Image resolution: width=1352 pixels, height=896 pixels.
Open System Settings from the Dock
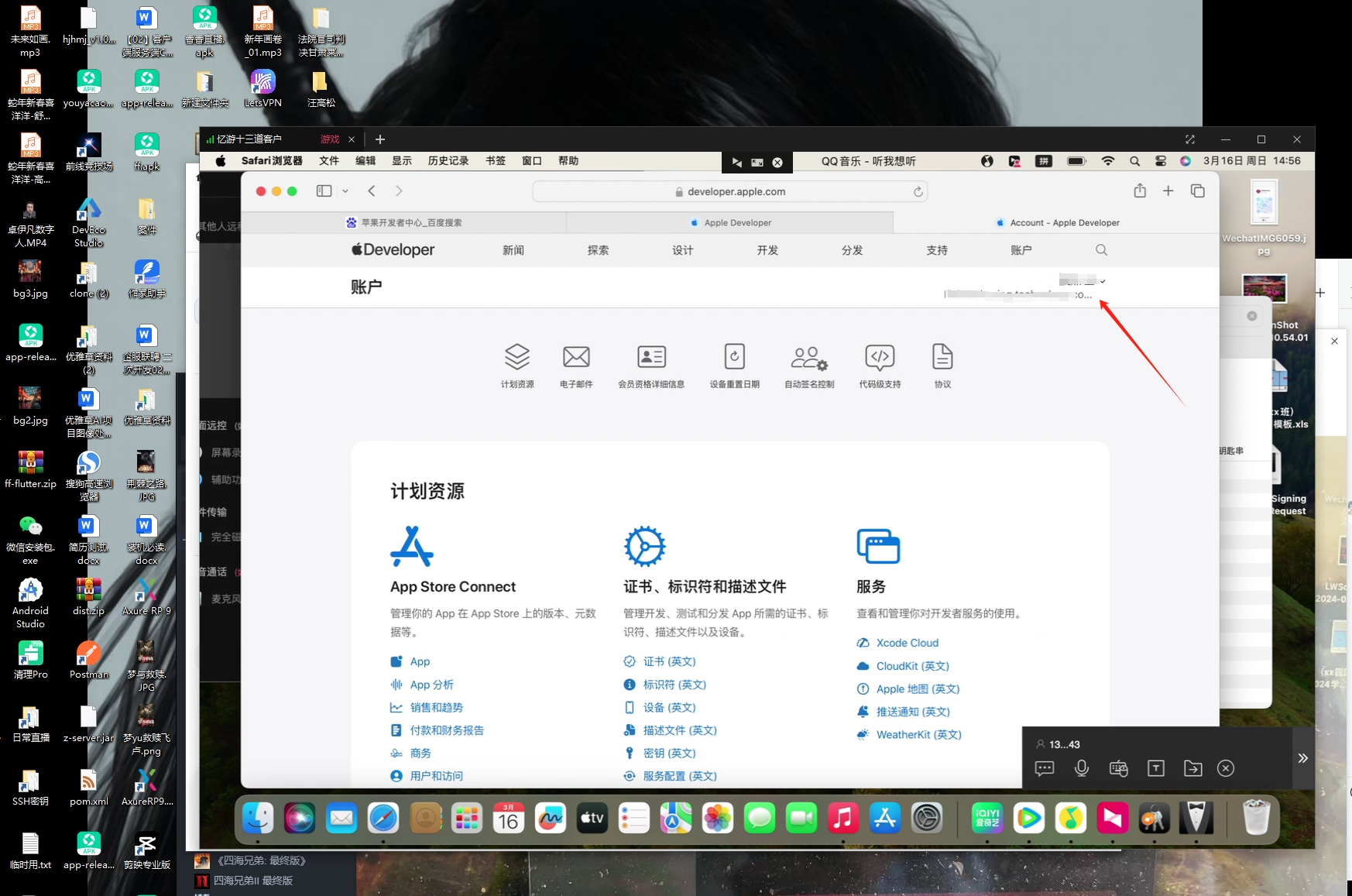pyautogui.click(x=927, y=819)
